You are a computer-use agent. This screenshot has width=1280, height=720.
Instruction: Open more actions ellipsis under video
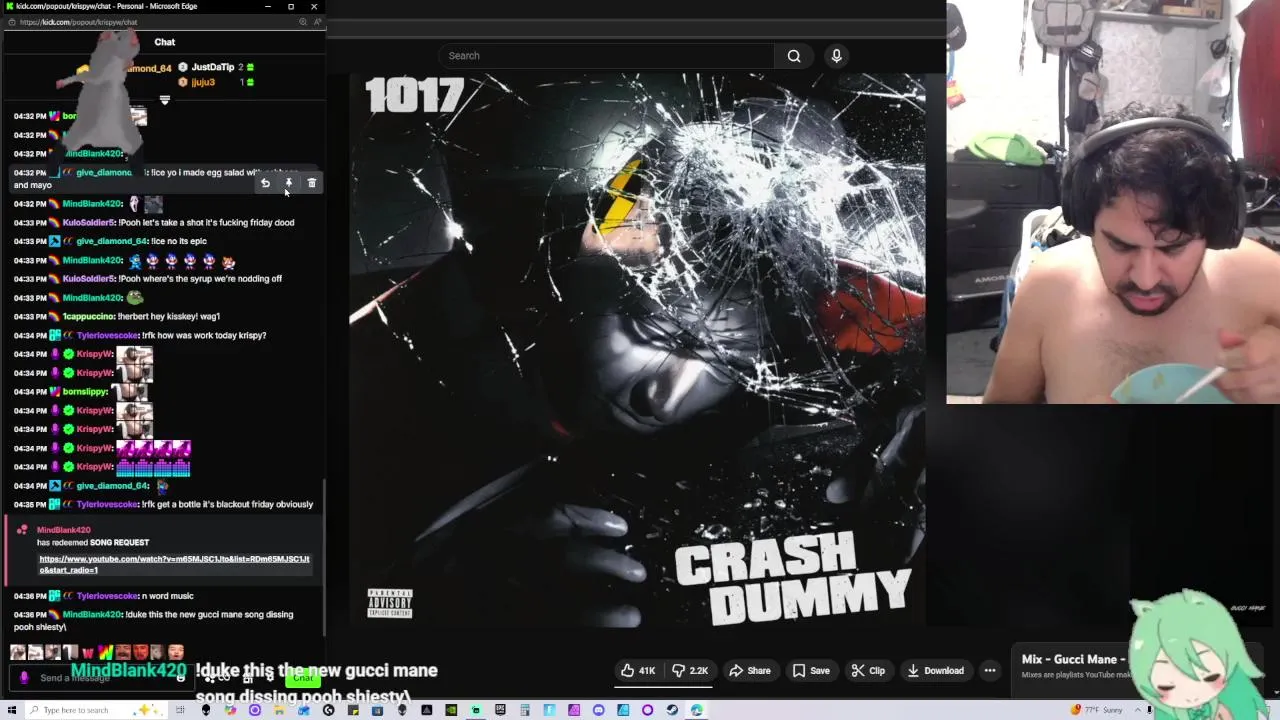point(990,671)
